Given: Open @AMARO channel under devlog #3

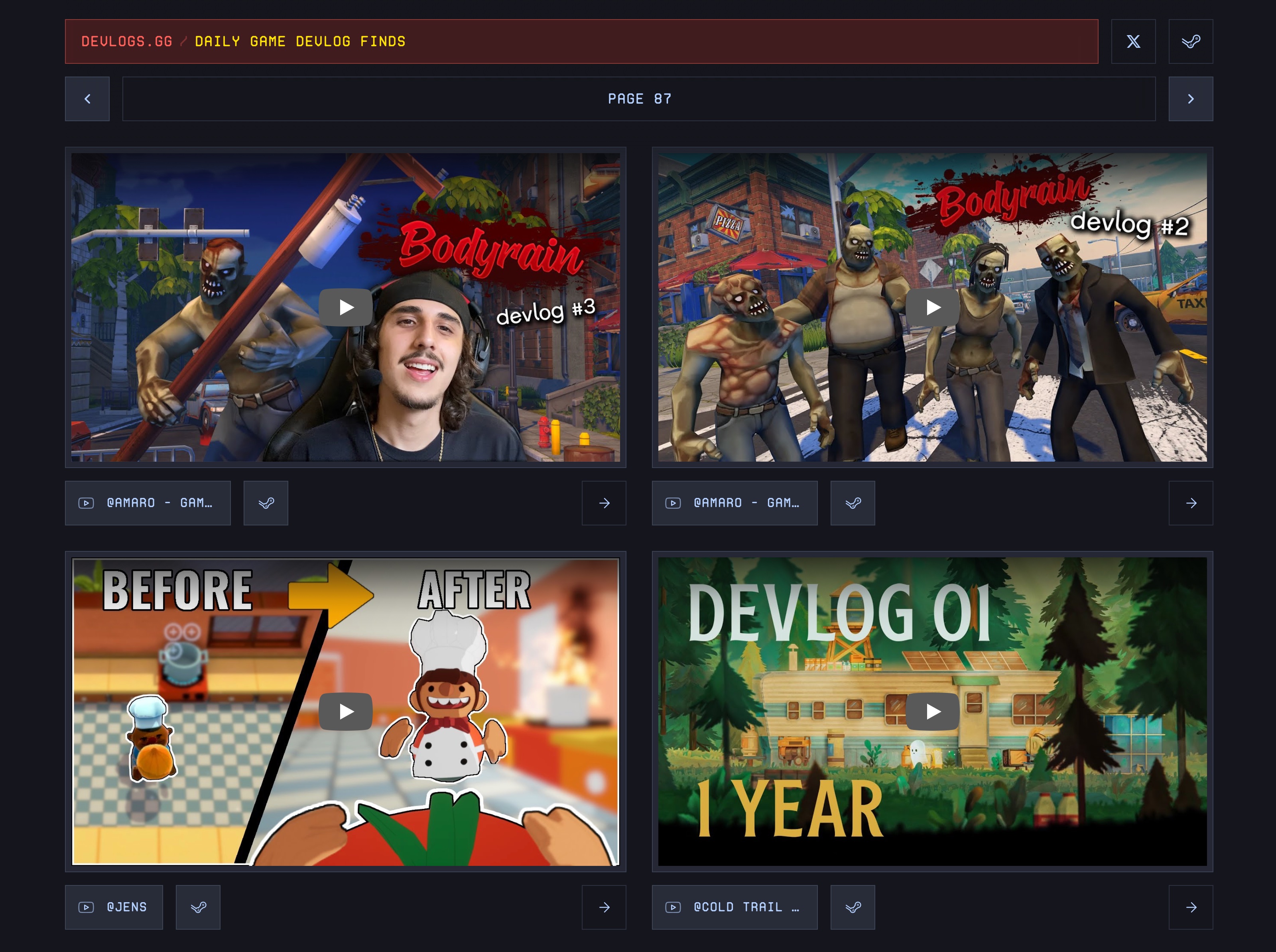Looking at the screenshot, I should 148,503.
